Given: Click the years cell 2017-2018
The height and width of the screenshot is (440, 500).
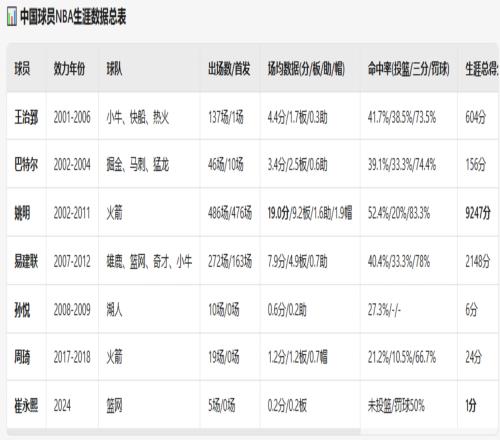Looking at the screenshot, I should [72, 357].
